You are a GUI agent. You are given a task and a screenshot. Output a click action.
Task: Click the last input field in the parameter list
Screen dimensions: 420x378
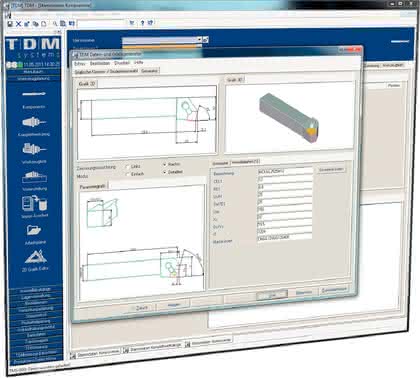(285, 238)
